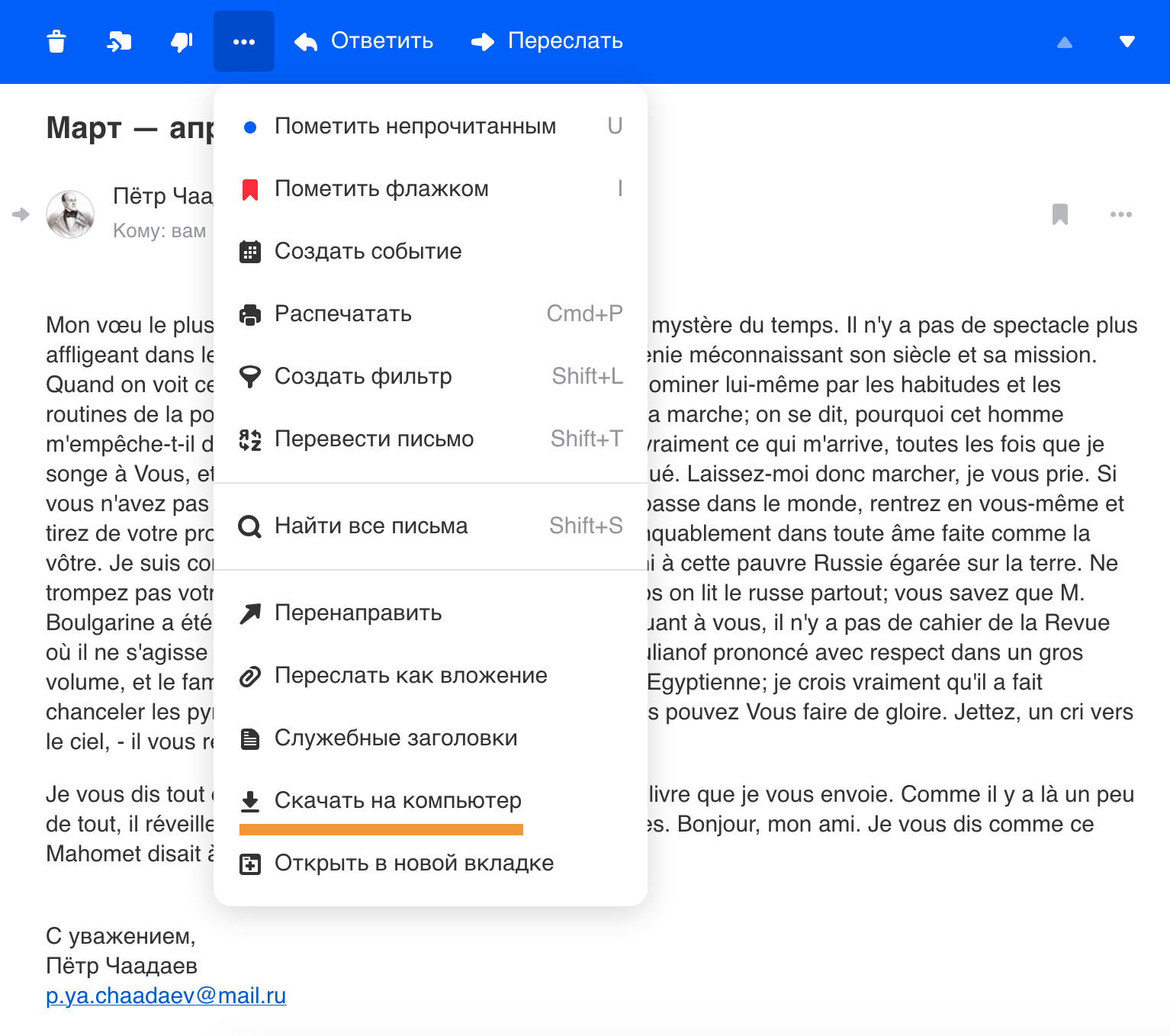The width and height of the screenshot is (1170, 1036).
Task: Choose Распечатать from the menu
Action: coord(342,314)
